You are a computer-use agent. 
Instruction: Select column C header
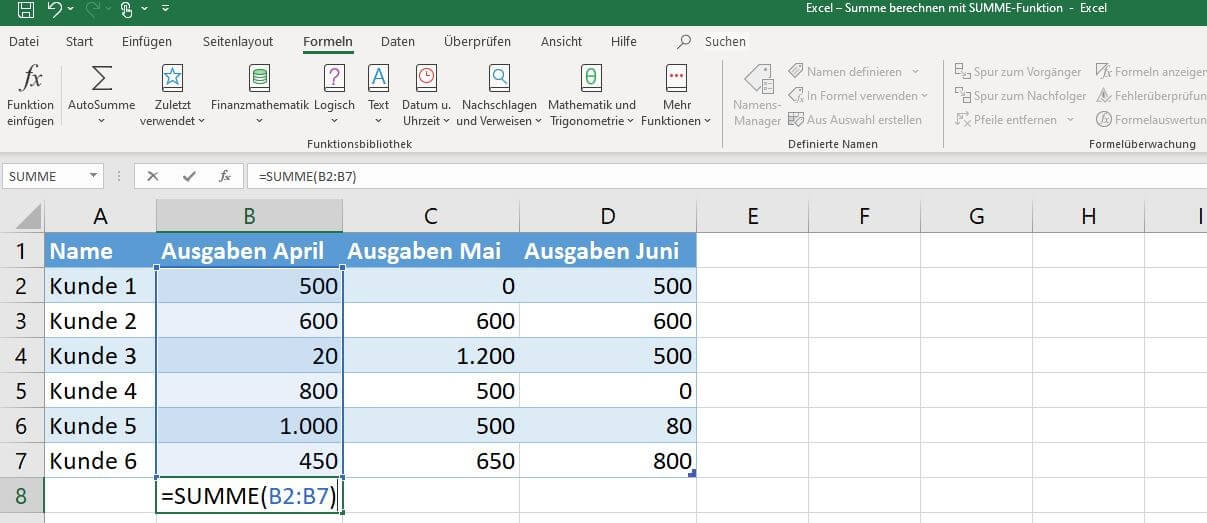click(430, 216)
